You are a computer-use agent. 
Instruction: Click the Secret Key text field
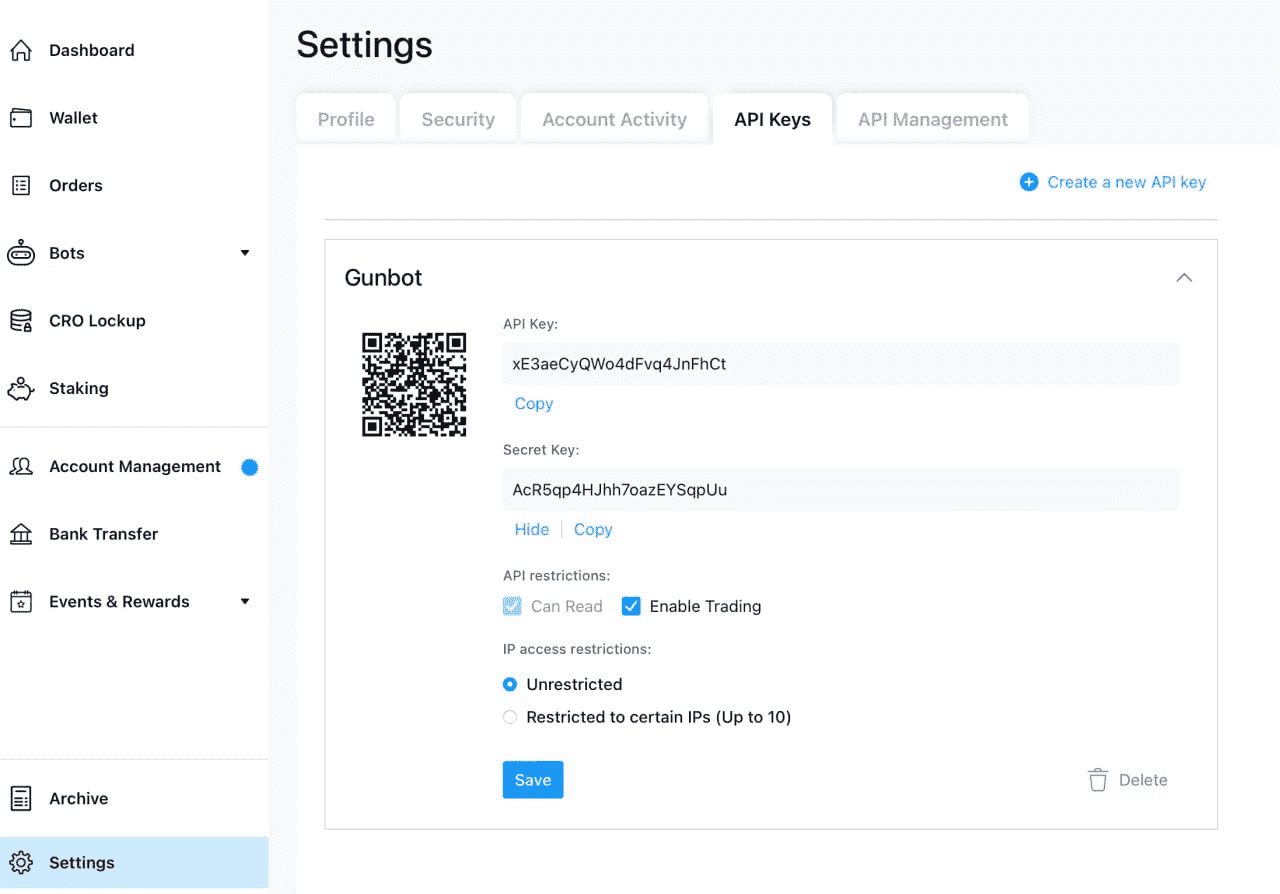click(x=841, y=490)
